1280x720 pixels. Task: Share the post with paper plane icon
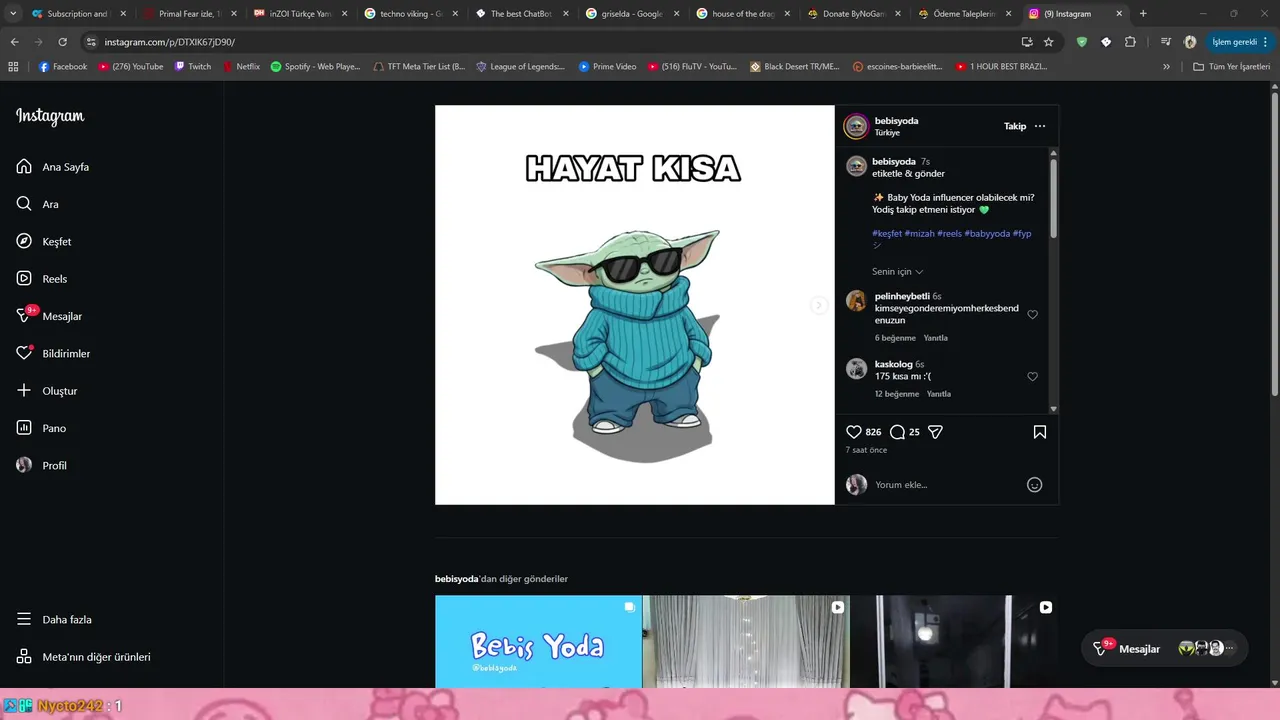coord(935,432)
